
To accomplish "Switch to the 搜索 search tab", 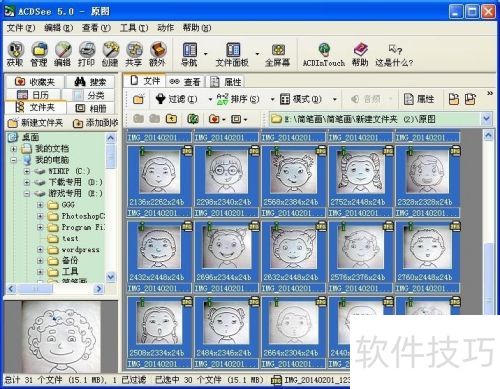I will point(90,82).
